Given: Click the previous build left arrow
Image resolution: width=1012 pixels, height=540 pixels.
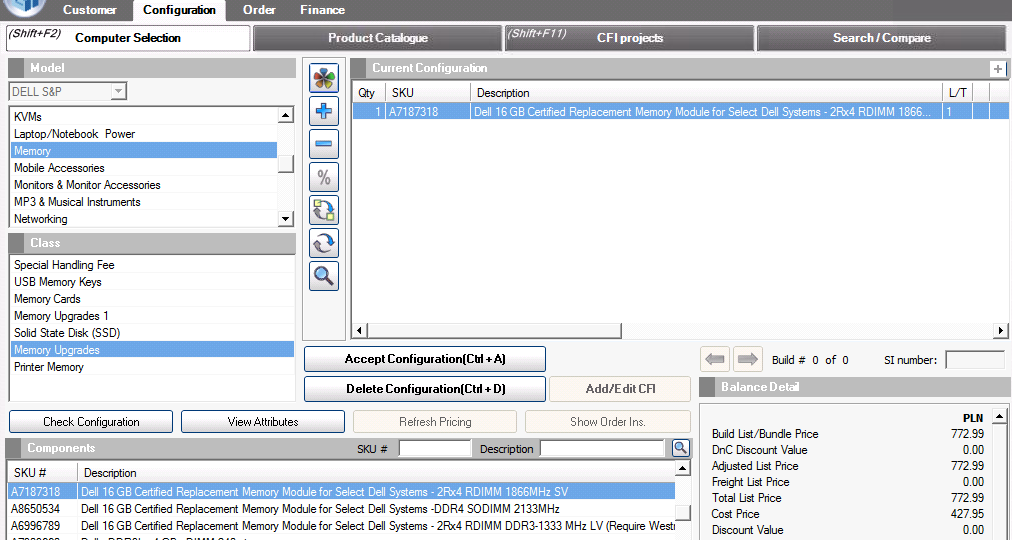Looking at the screenshot, I should click(x=715, y=359).
